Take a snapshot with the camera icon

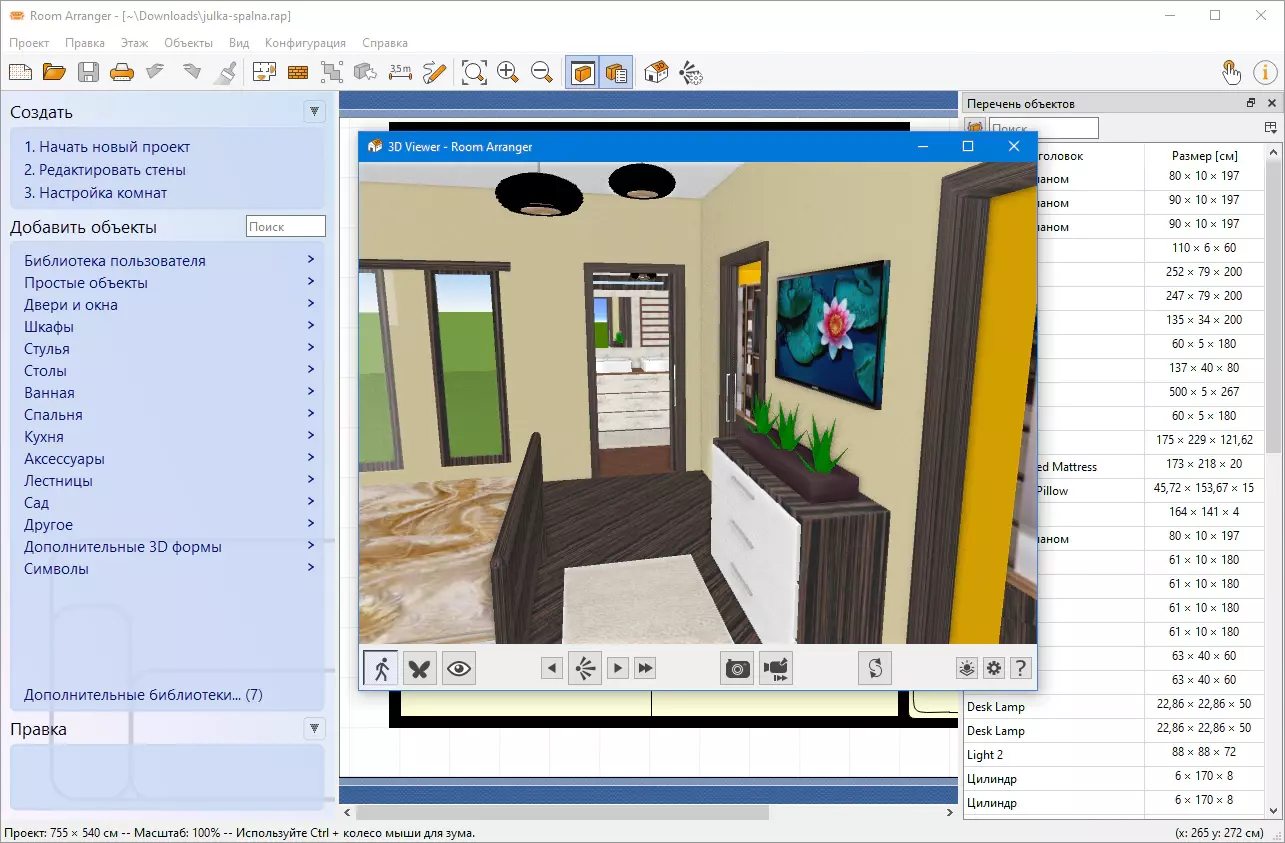(738, 669)
